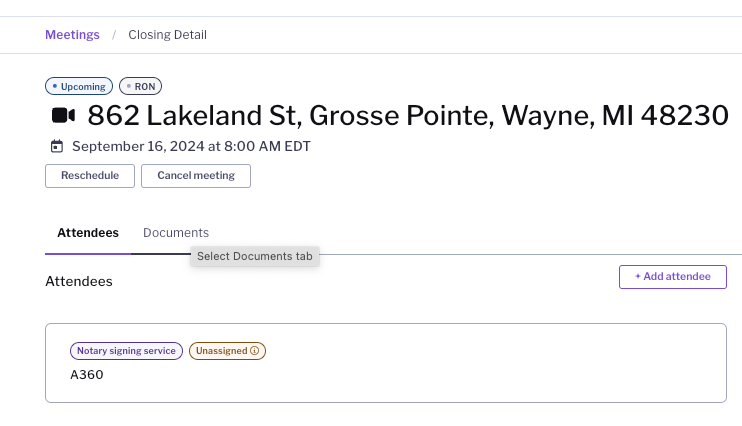
Task: Click the video camera icon beside the address
Action: pyautogui.click(x=64, y=116)
